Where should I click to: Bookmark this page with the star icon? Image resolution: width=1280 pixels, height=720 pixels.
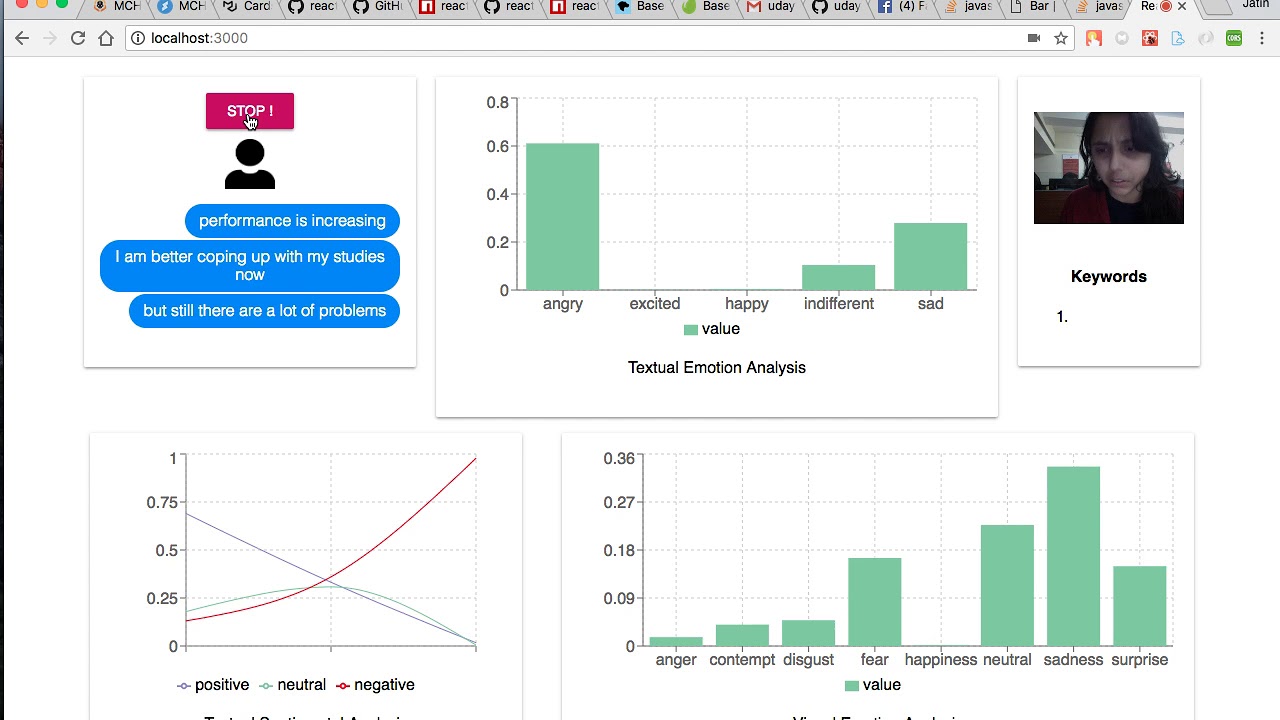click(x=1061, y=38)
